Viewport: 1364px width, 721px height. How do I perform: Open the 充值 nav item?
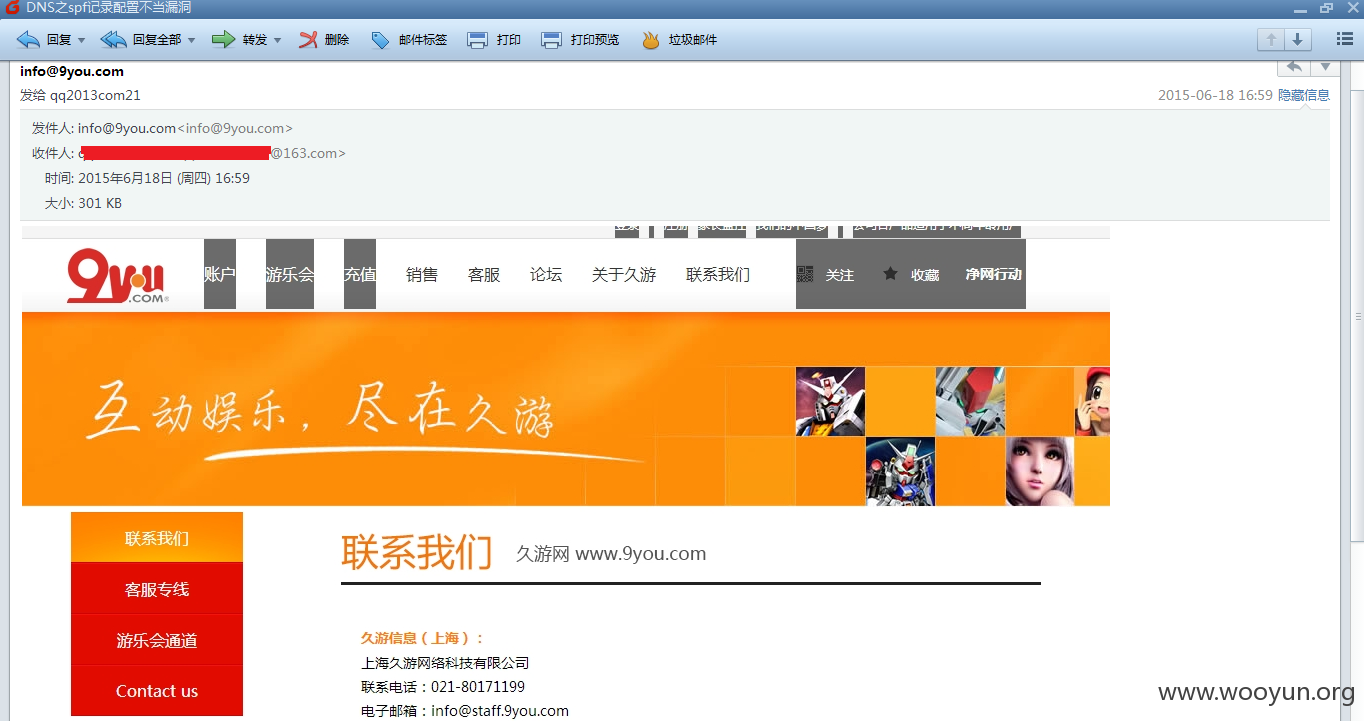coord(360,274)
